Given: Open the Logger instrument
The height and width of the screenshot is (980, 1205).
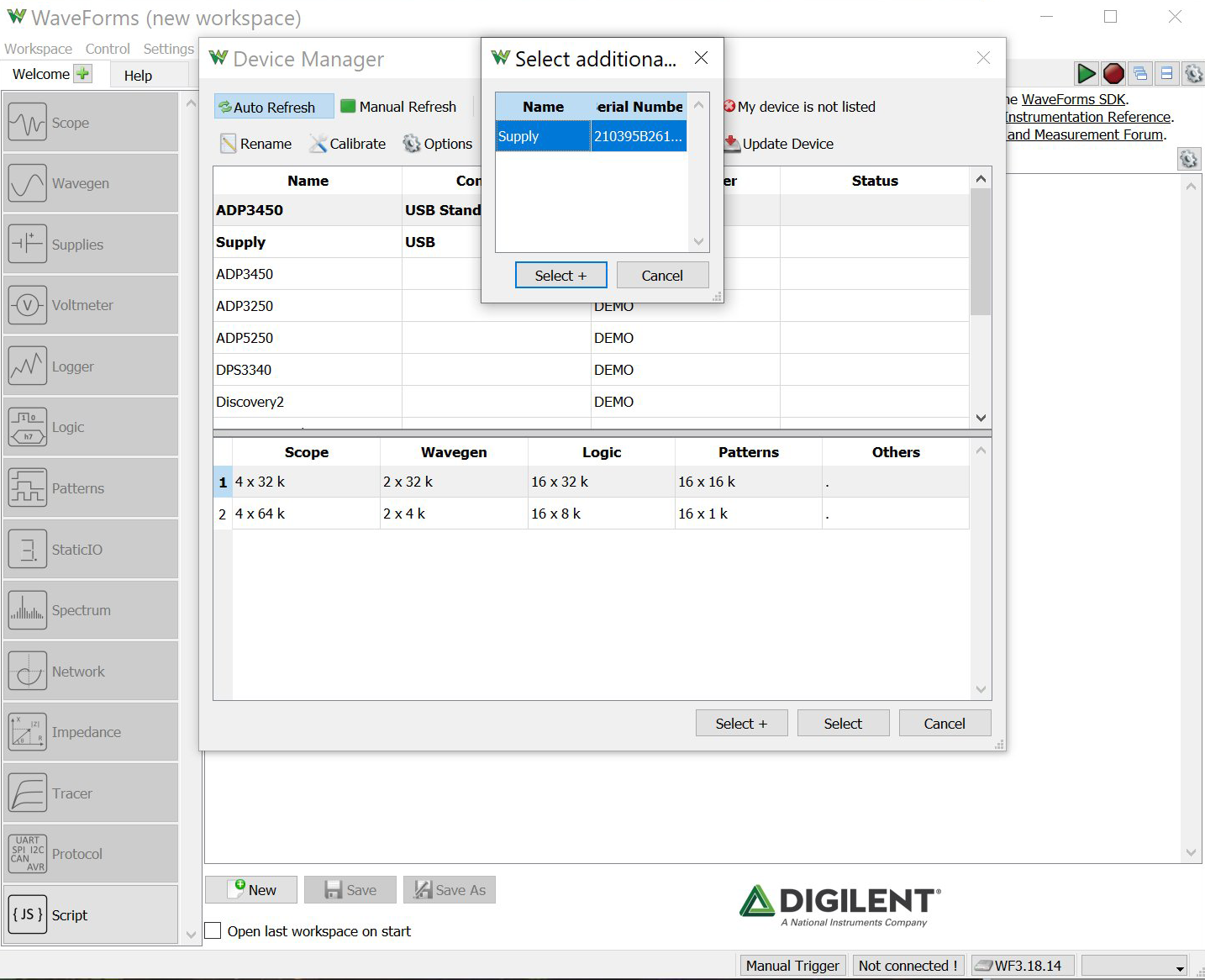Looking at the screenshot, I should click(x=91, y=366).
